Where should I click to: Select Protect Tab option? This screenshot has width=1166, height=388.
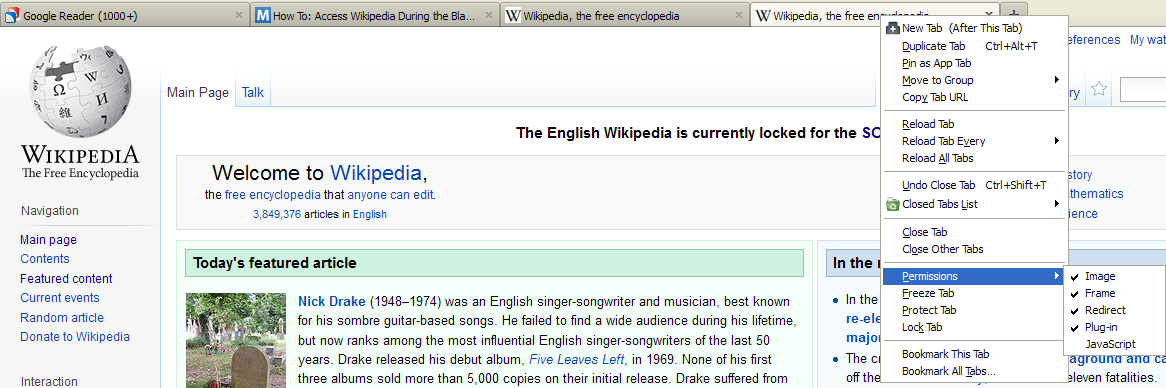pos(974,310)
